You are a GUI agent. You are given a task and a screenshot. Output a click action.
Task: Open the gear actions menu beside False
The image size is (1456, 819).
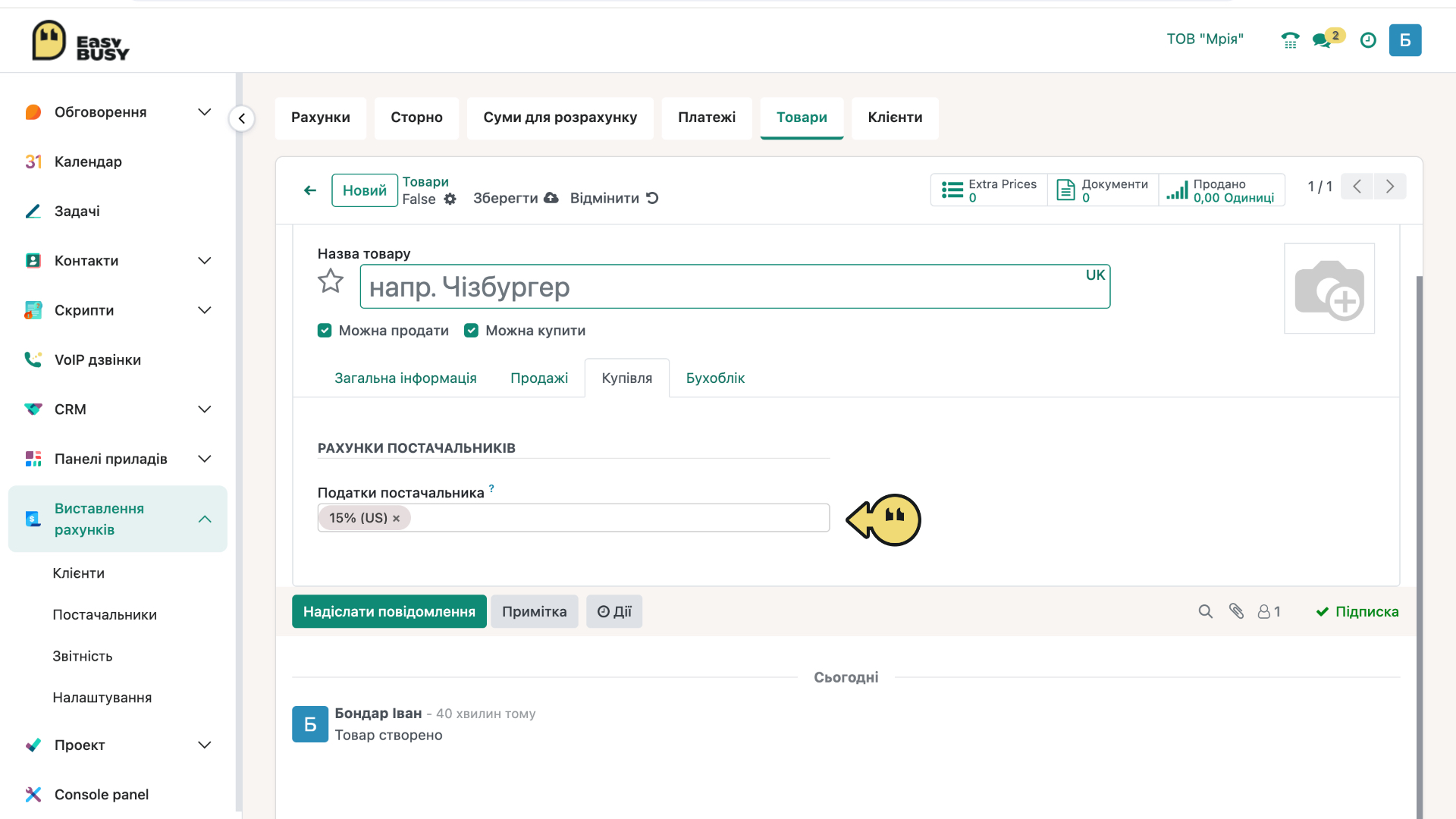tap(450, 199)
